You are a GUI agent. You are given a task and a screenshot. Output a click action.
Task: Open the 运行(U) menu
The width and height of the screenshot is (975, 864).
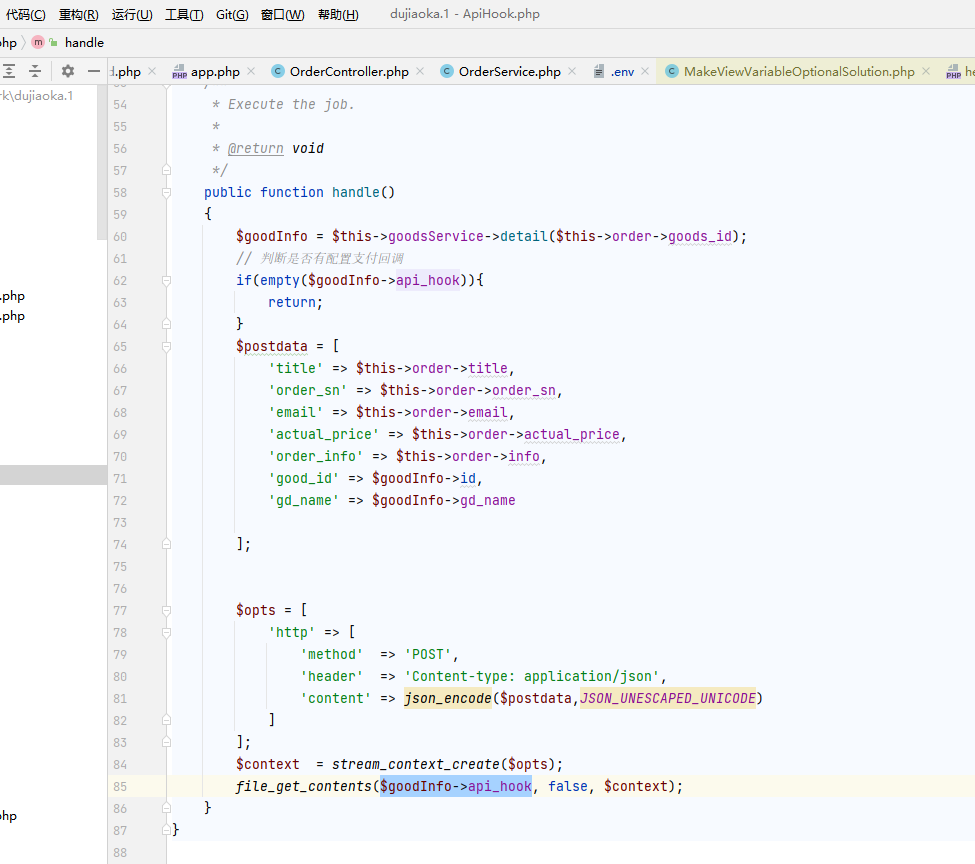(132, 14)
